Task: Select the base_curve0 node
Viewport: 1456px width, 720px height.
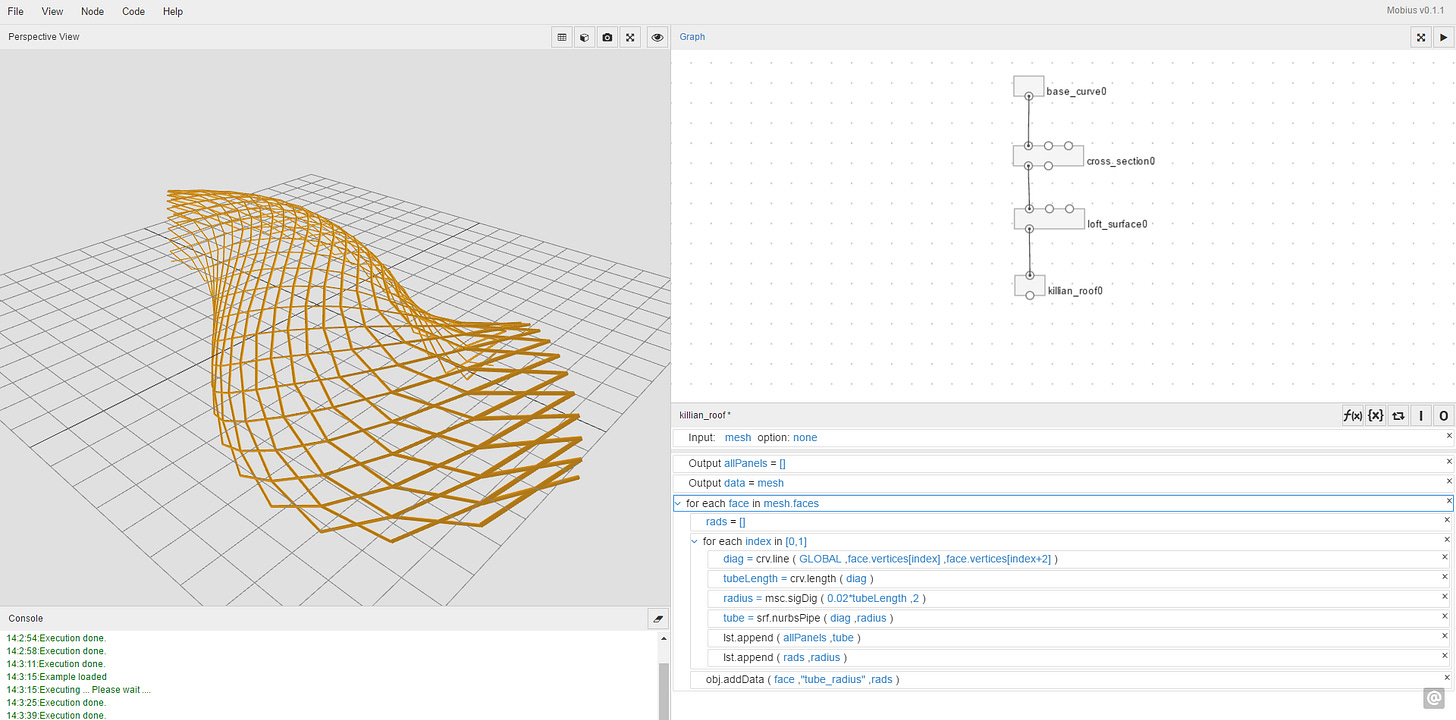Action: (1028, 85)
